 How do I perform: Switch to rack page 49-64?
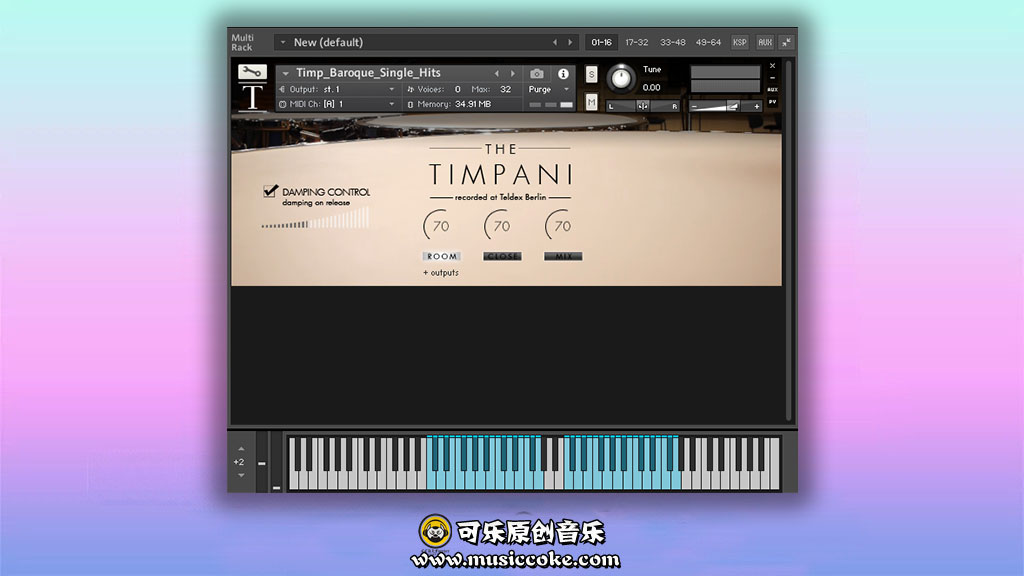708,42
